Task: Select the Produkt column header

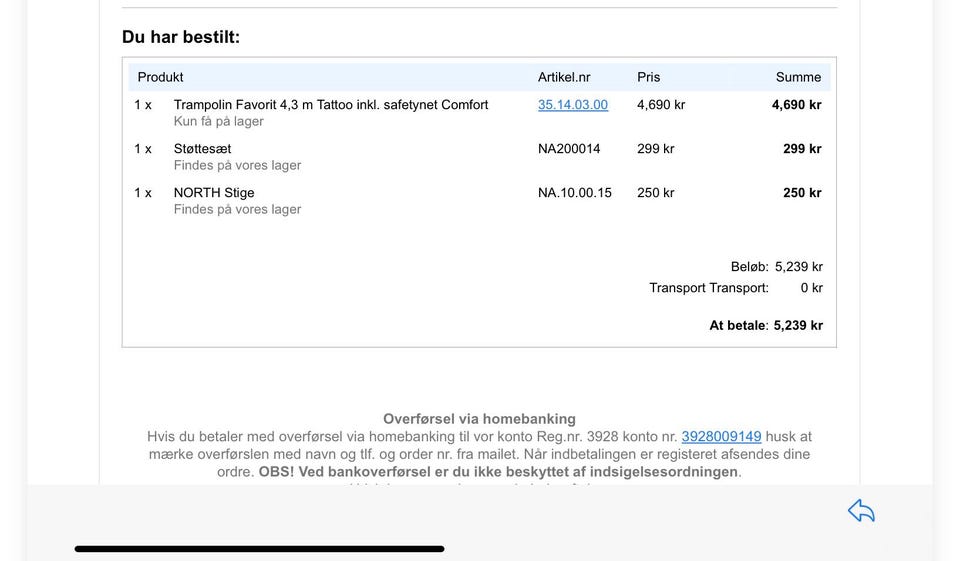Action: (x=160, y=77)
